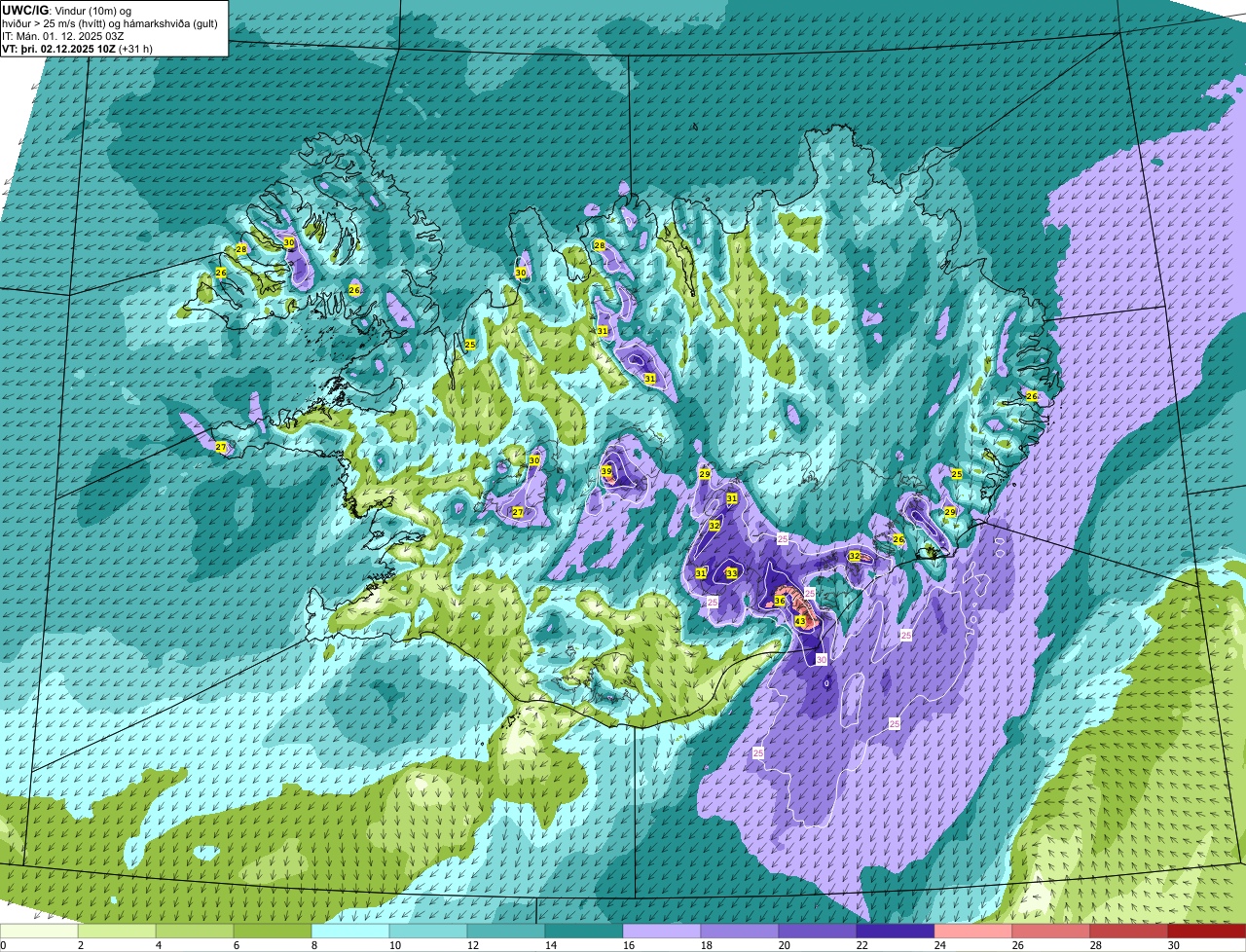This screenshot has width=1246, height=952.
Task: Click the yellow peak gust label 33
Action: [731, 573]
